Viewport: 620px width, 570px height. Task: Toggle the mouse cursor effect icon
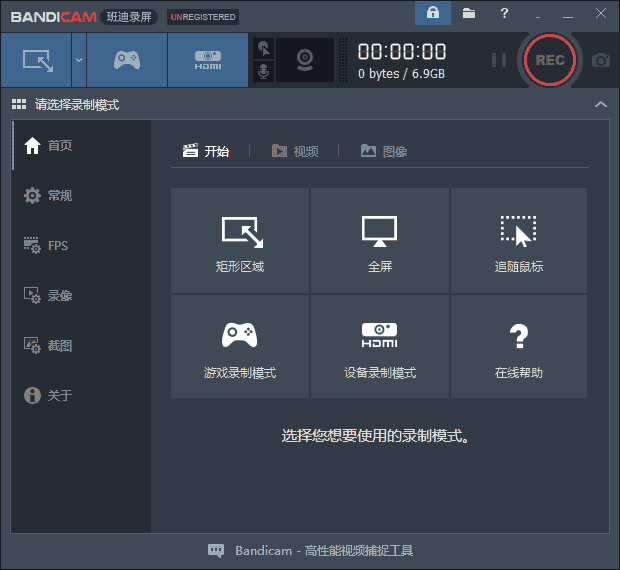pos(264,48)
